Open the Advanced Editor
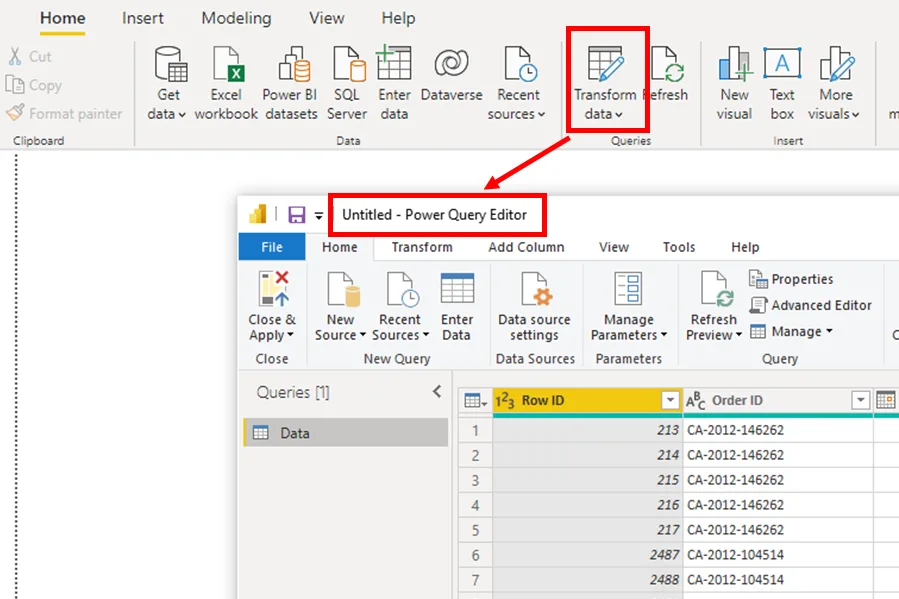Image resolution: width=899 pixels, height=599 pixels. coord(811,305)
